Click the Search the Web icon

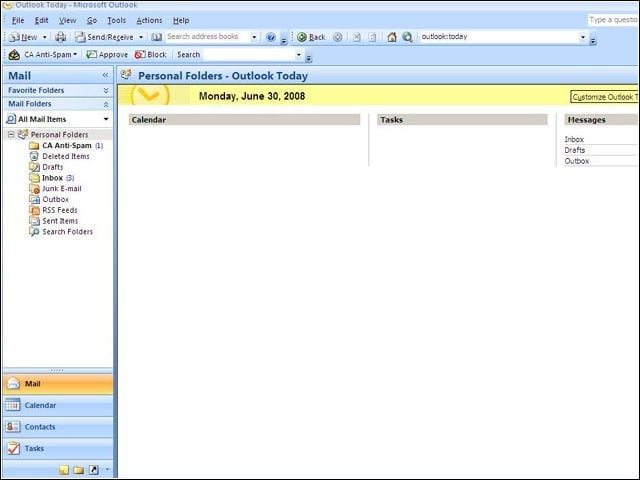(x=407, y=37)
